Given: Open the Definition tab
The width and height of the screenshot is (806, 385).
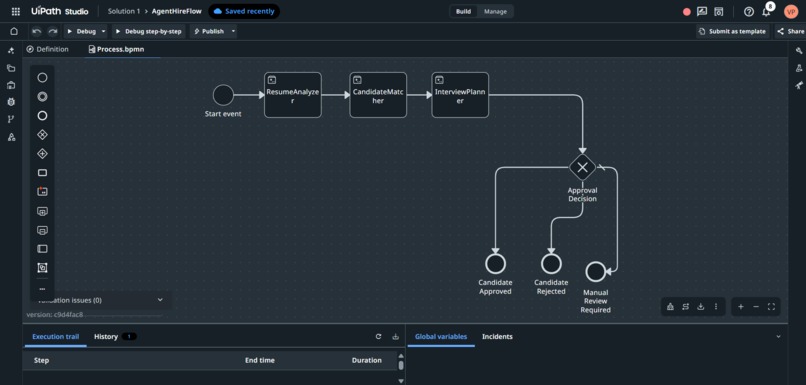Looking at the screenshot, I should point(48,49).
